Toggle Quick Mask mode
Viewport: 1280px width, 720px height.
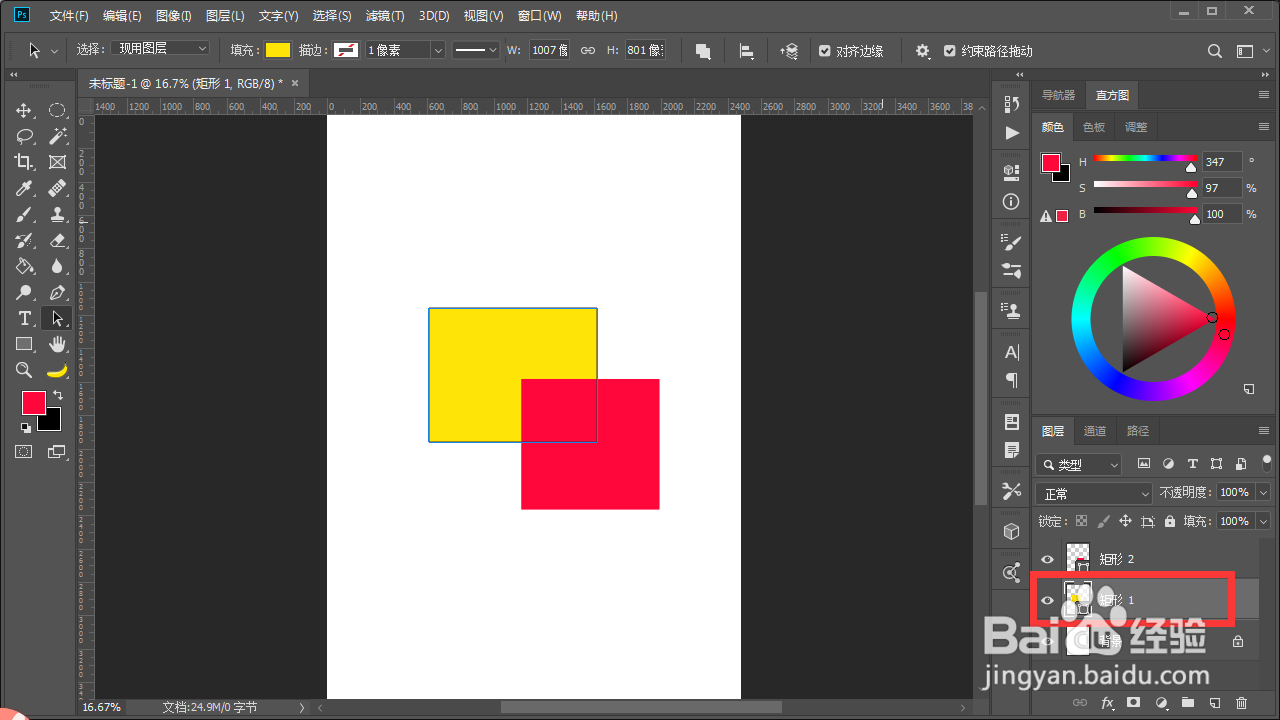(x=24, y=452)
